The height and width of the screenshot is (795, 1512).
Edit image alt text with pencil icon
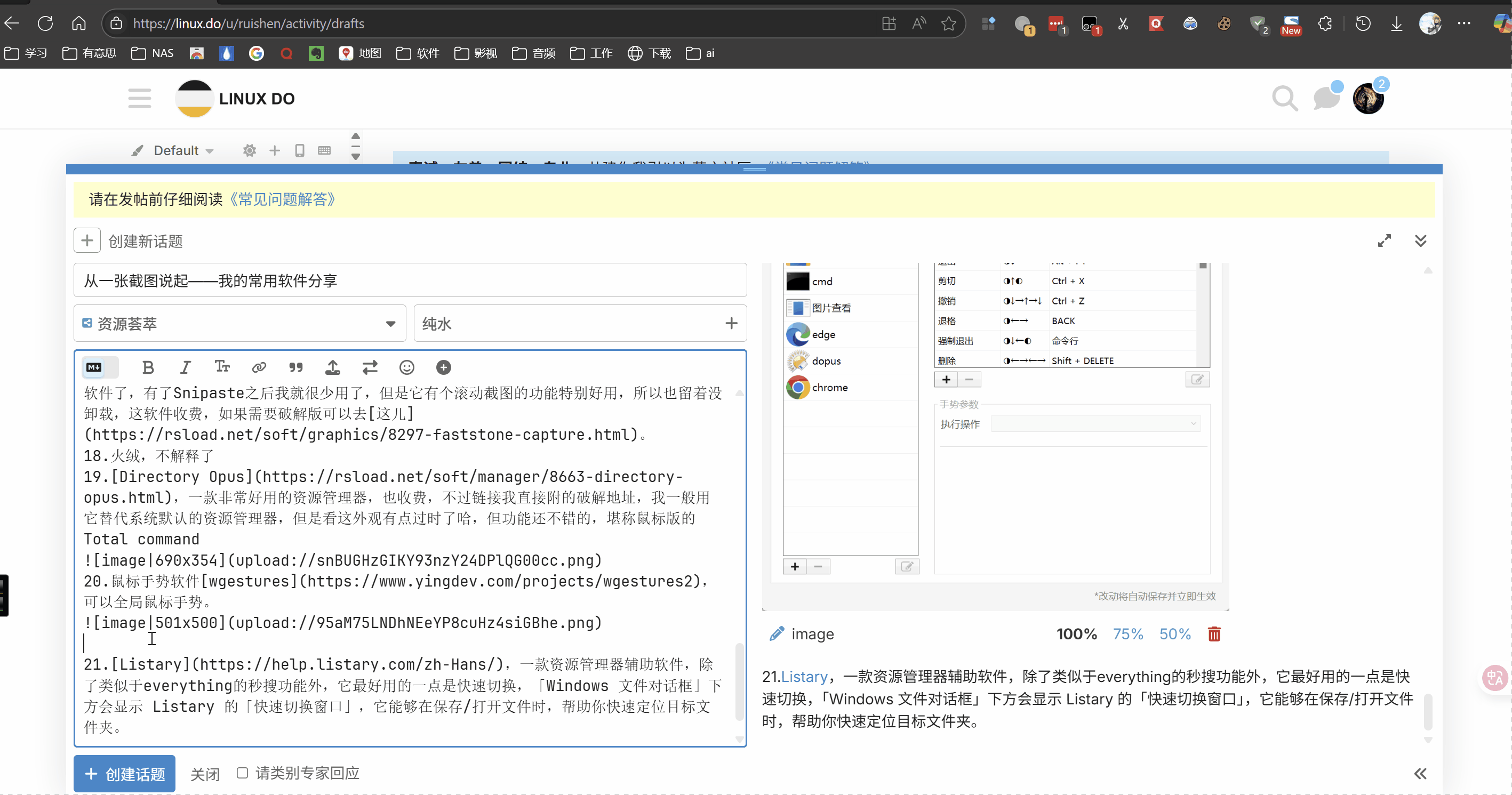pos(777,633)
